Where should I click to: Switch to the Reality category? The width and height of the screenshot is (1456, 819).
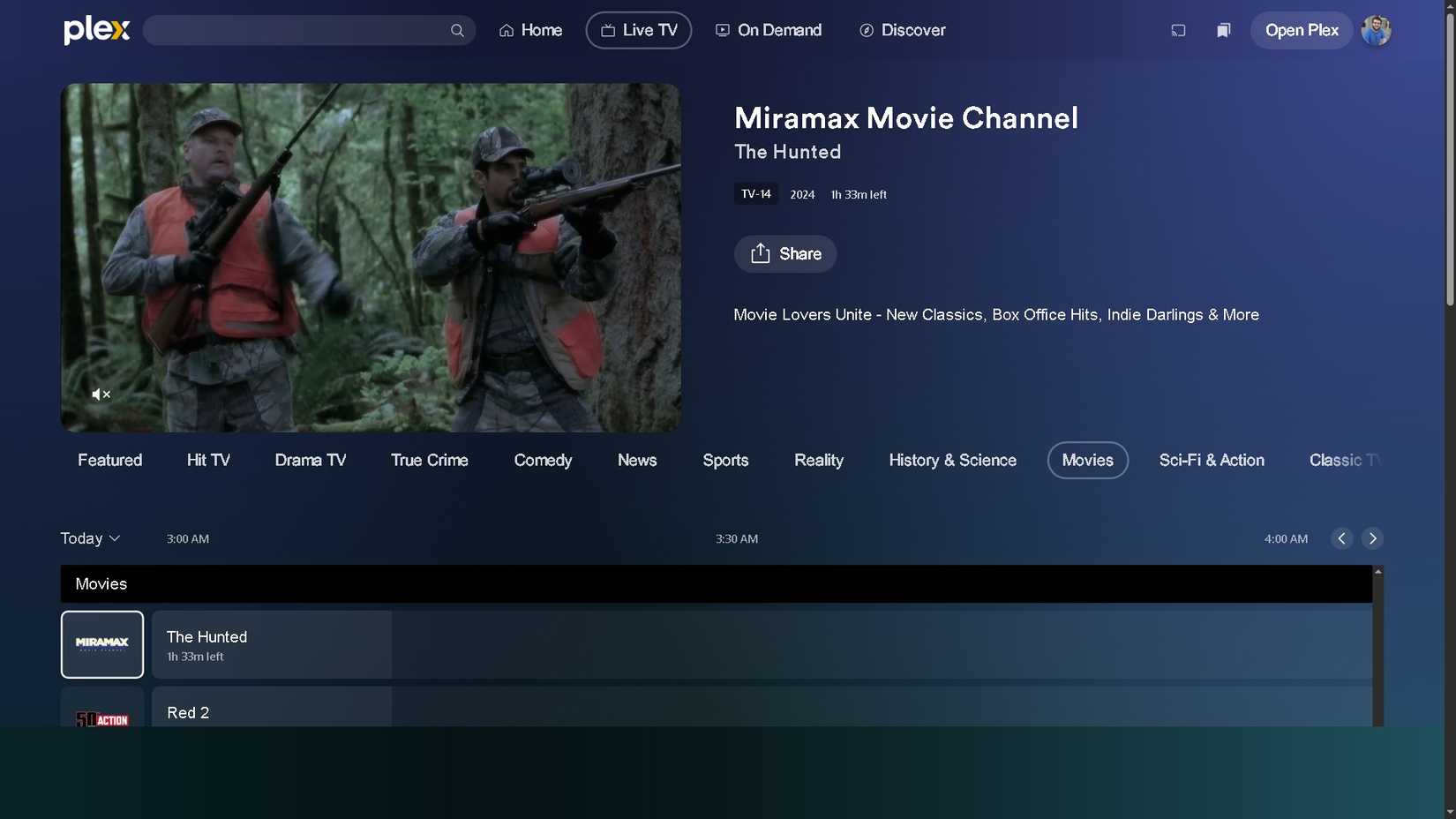[x=819, y=461]
